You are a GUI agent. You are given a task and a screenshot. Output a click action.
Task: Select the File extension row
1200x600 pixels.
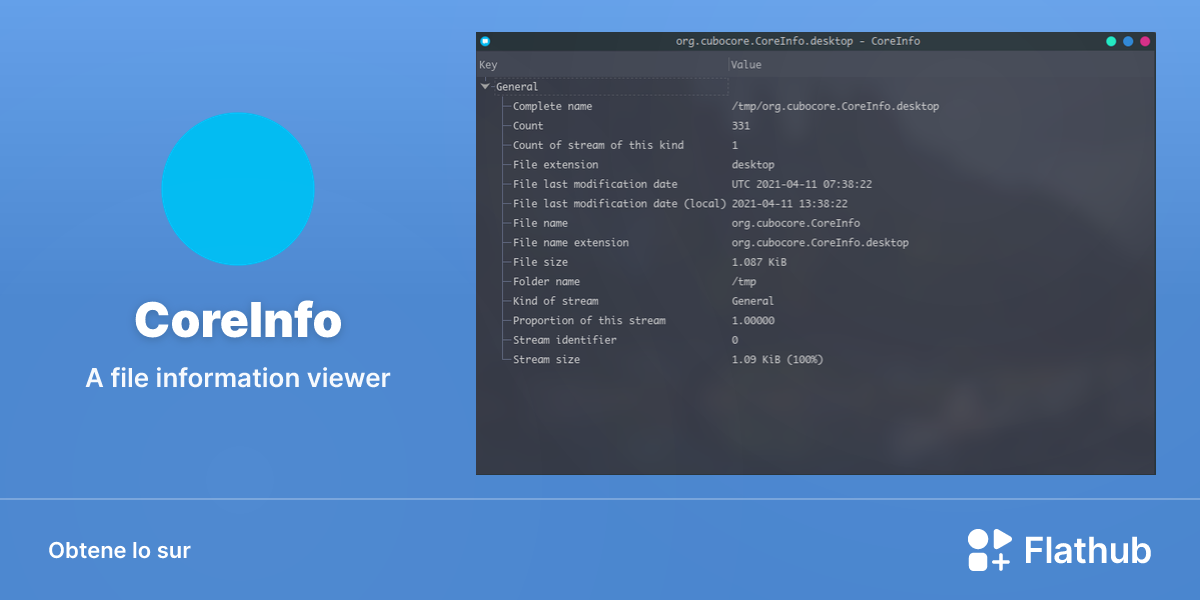(x=816, y=165)
